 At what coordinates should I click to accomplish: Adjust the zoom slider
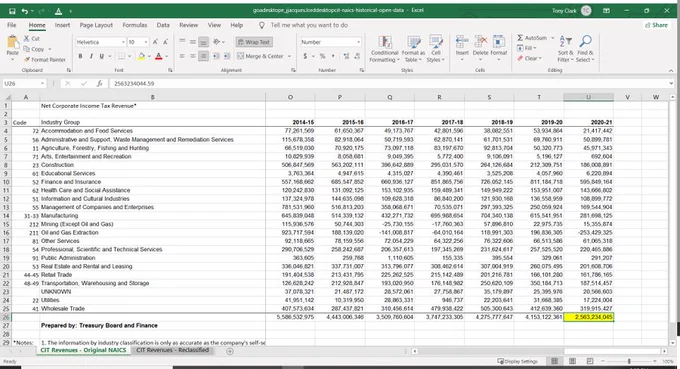[629, 361]
